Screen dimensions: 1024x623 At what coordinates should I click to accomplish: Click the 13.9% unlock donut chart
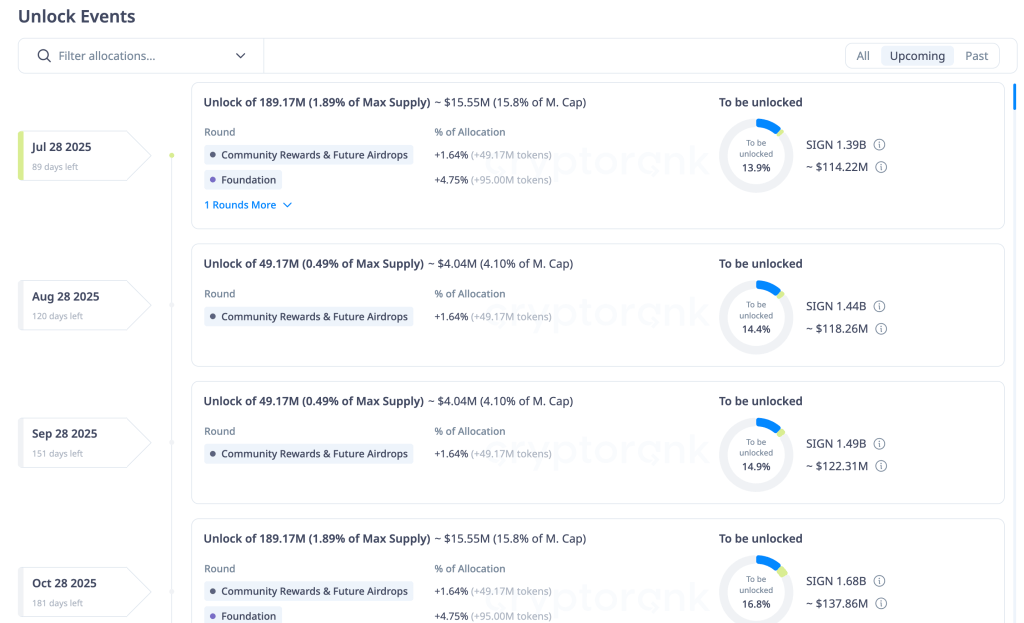pos(756,154)
